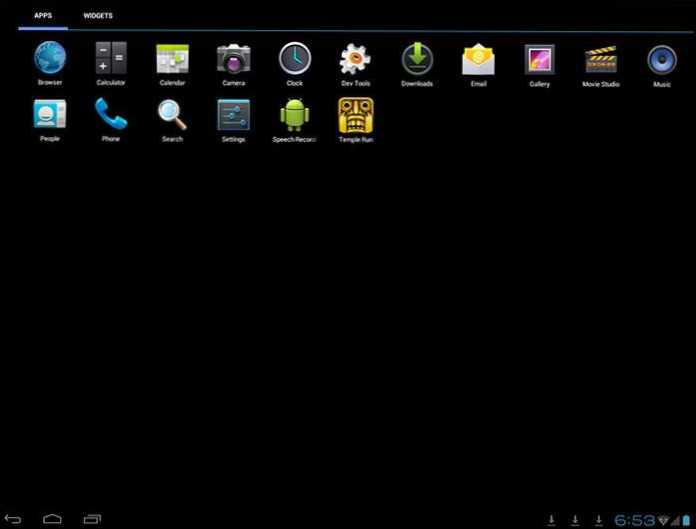Tap the Back navigation button
The image size is (696, 529).
point(12,519)
